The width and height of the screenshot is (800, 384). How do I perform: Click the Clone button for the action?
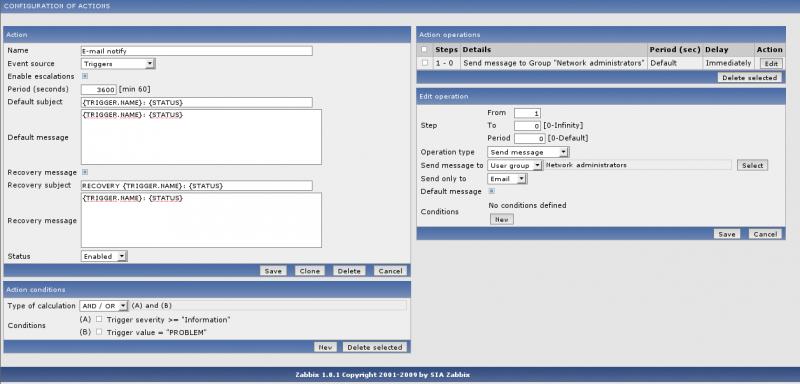point(309,271)
